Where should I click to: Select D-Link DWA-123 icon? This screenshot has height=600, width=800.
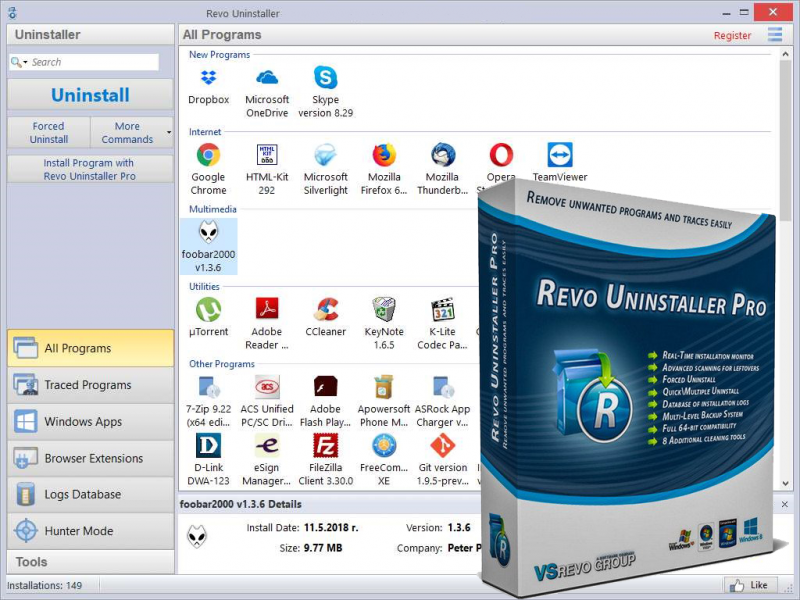[x=208, y=445]
